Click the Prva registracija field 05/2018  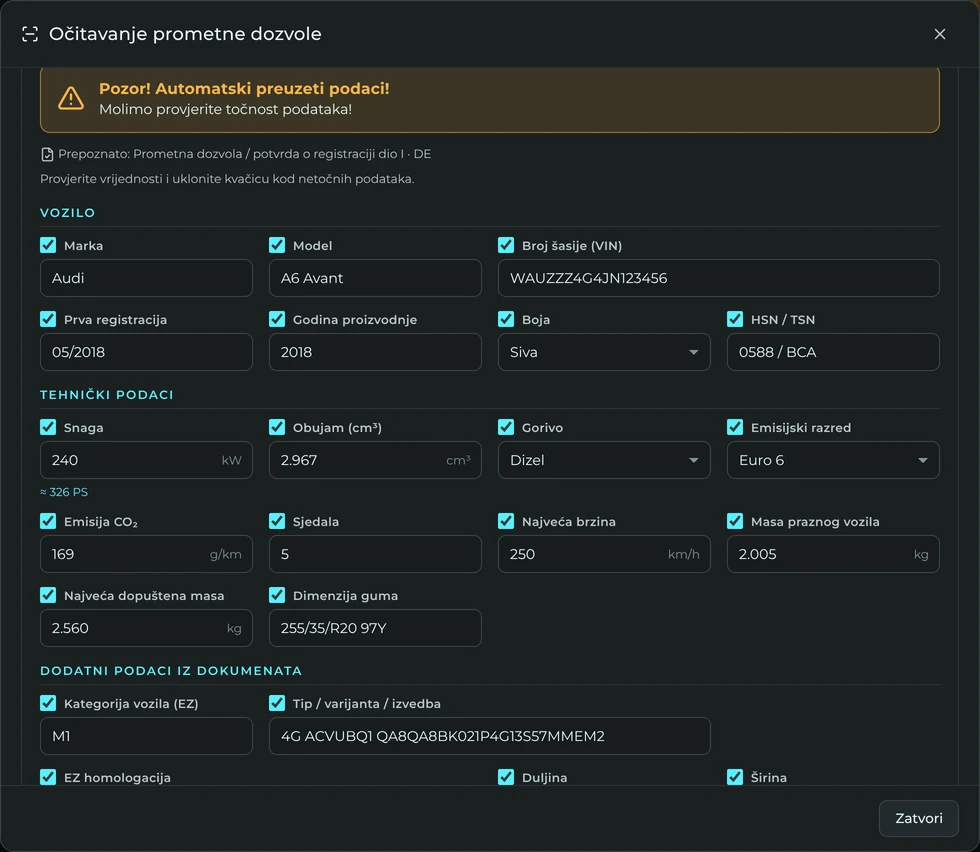pos(146,352)
